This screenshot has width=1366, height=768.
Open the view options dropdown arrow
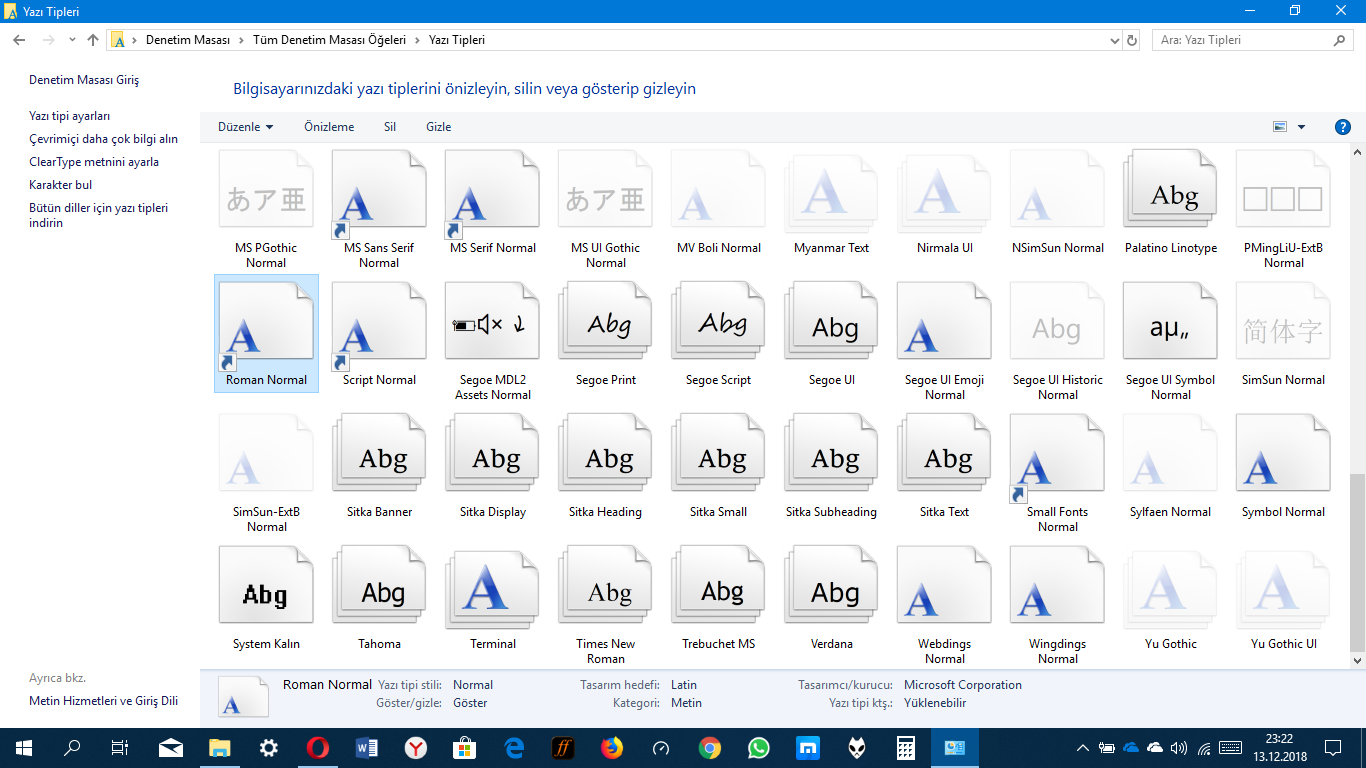[1301, 127]
